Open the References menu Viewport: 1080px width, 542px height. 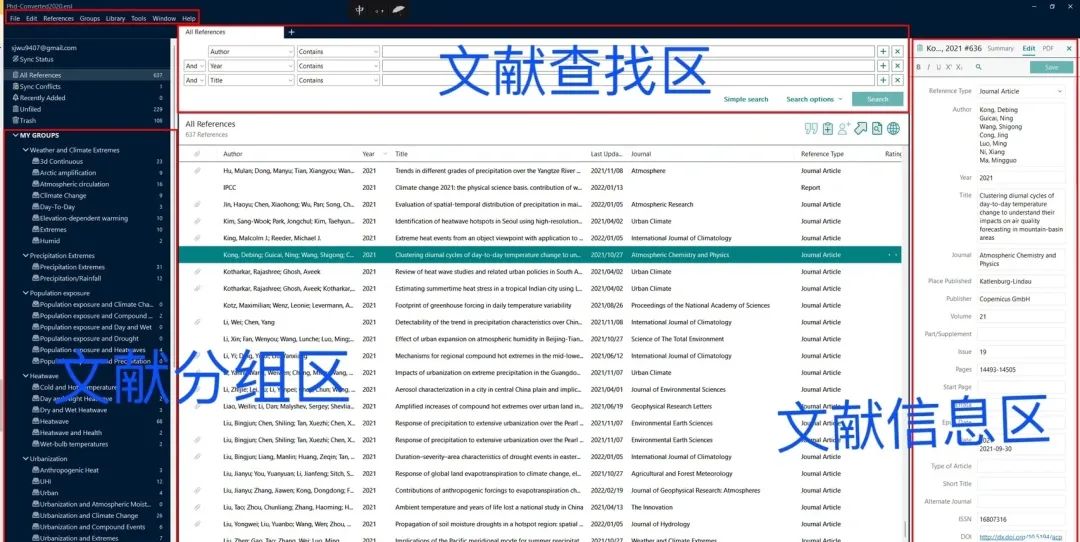[x=58, y=19]
